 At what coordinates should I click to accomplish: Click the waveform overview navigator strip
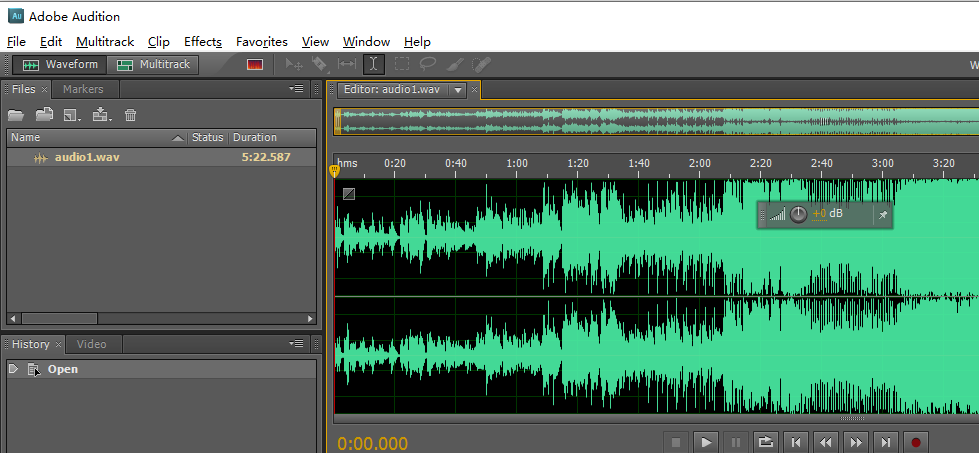tap(656, 121)
